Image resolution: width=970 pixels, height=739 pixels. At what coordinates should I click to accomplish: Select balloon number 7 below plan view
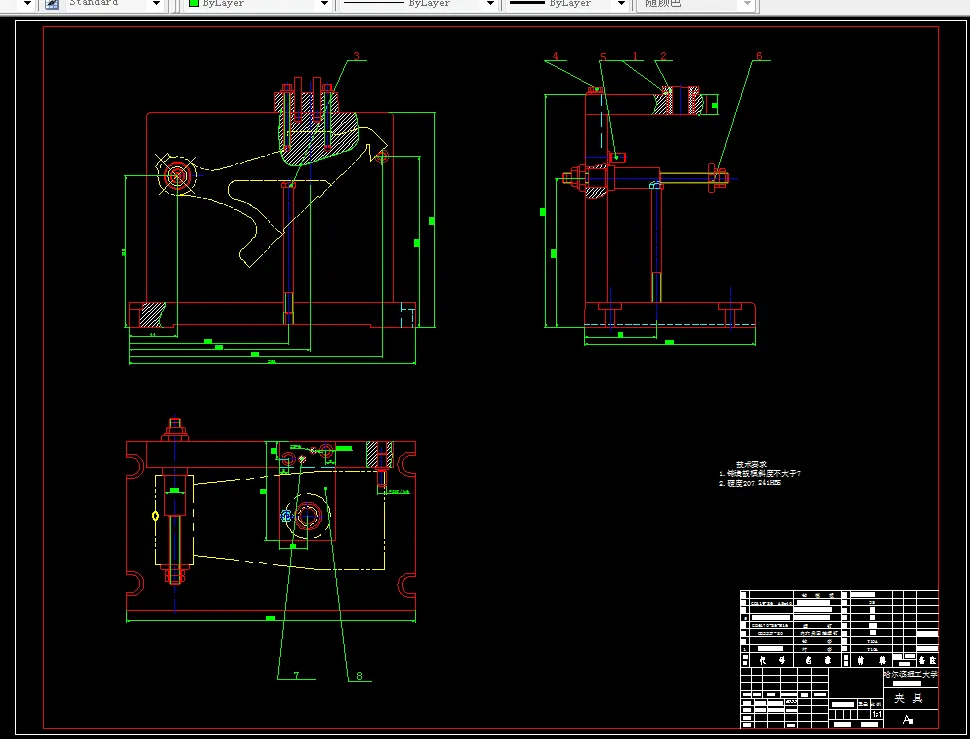(296, 675)
